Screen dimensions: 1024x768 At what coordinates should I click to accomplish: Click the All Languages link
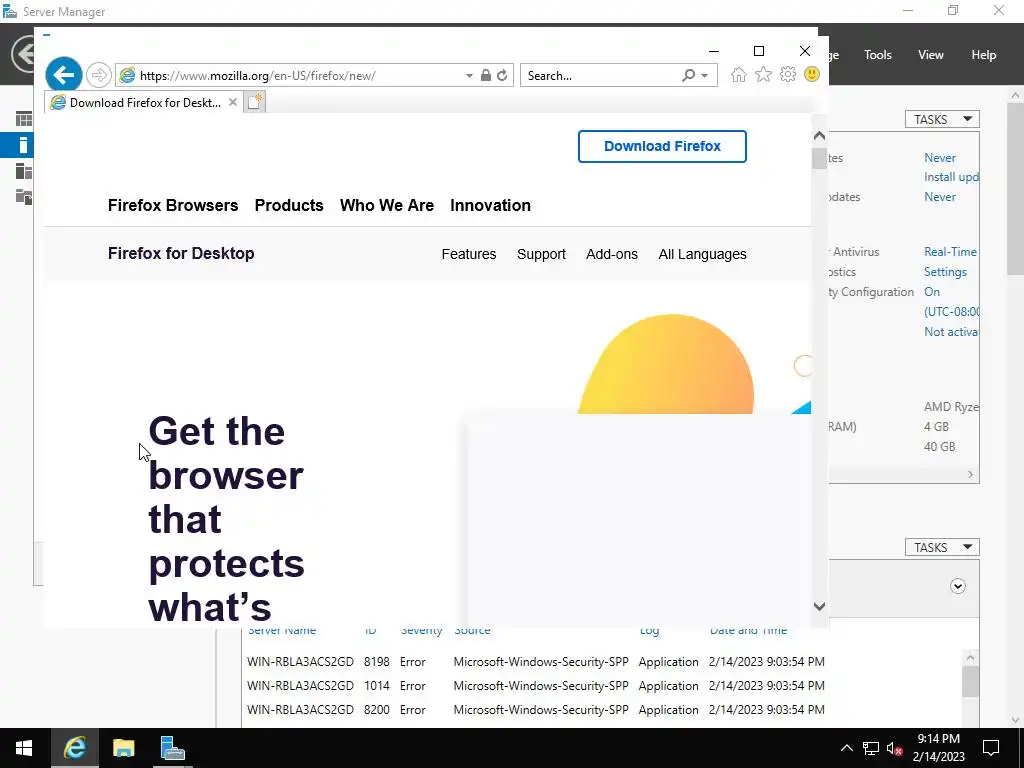[702, 254]
